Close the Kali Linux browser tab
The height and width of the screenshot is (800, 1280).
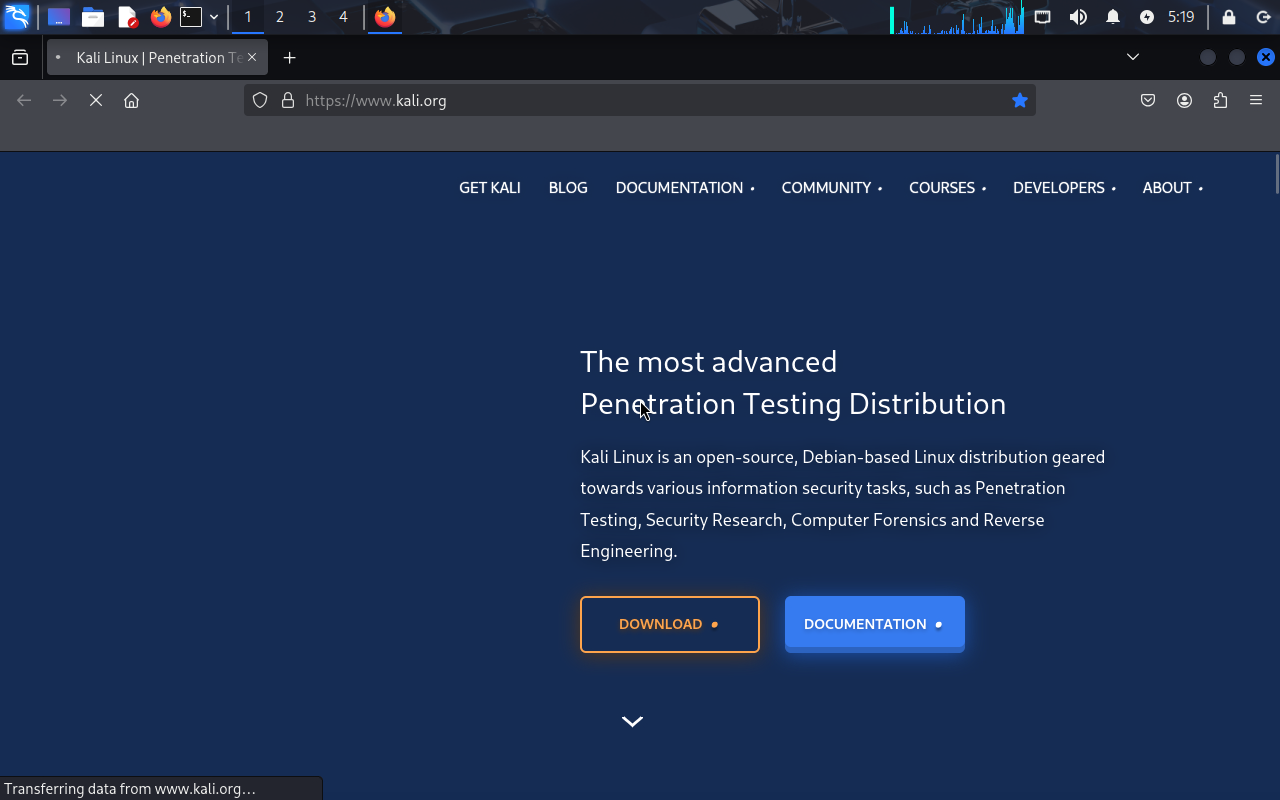[252, 58]
